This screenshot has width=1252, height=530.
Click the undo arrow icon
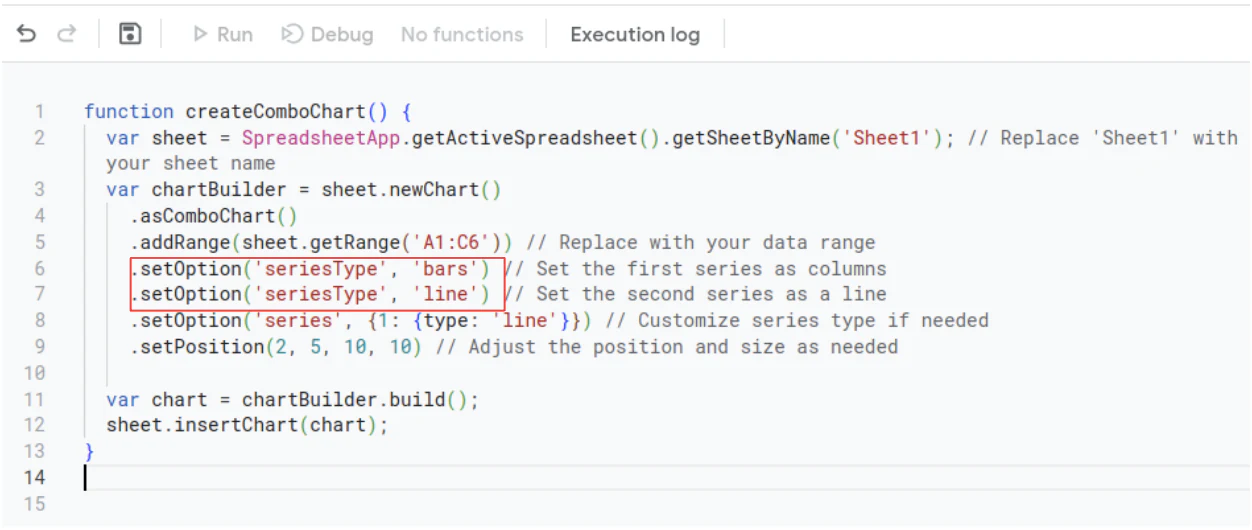click(x=27, y=34)
